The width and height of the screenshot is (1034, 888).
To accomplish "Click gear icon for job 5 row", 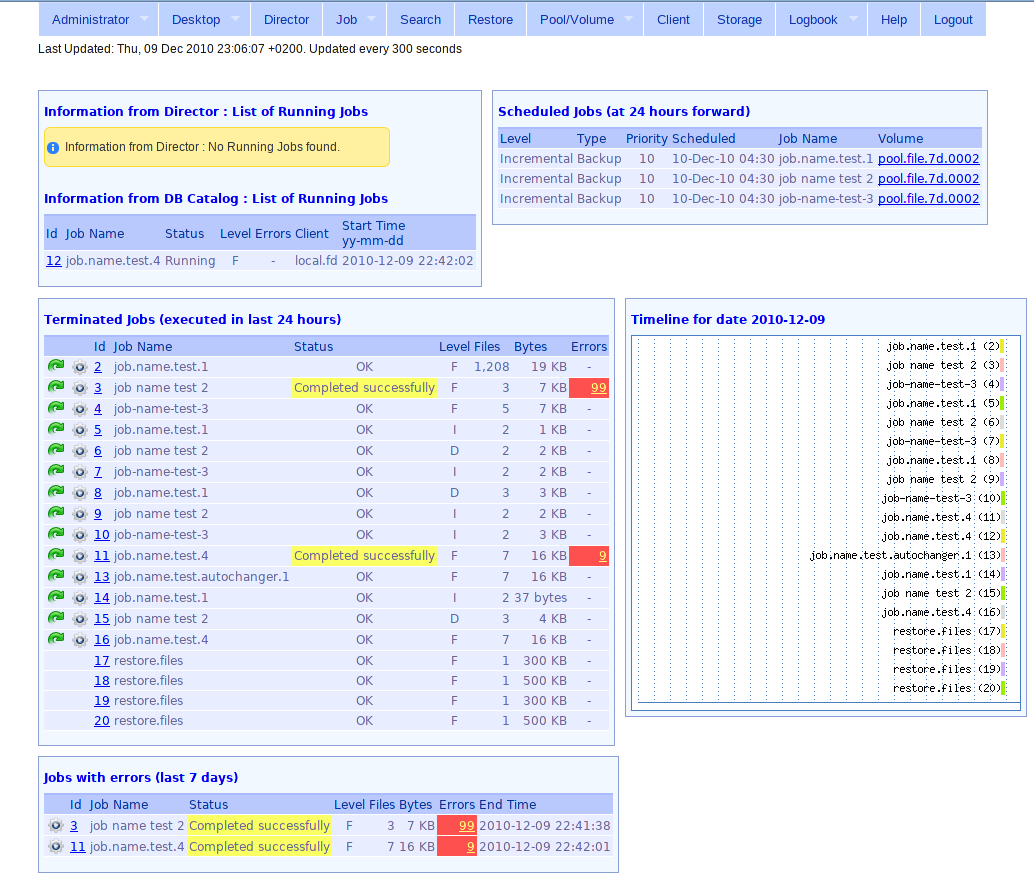I will coord(80,430).
